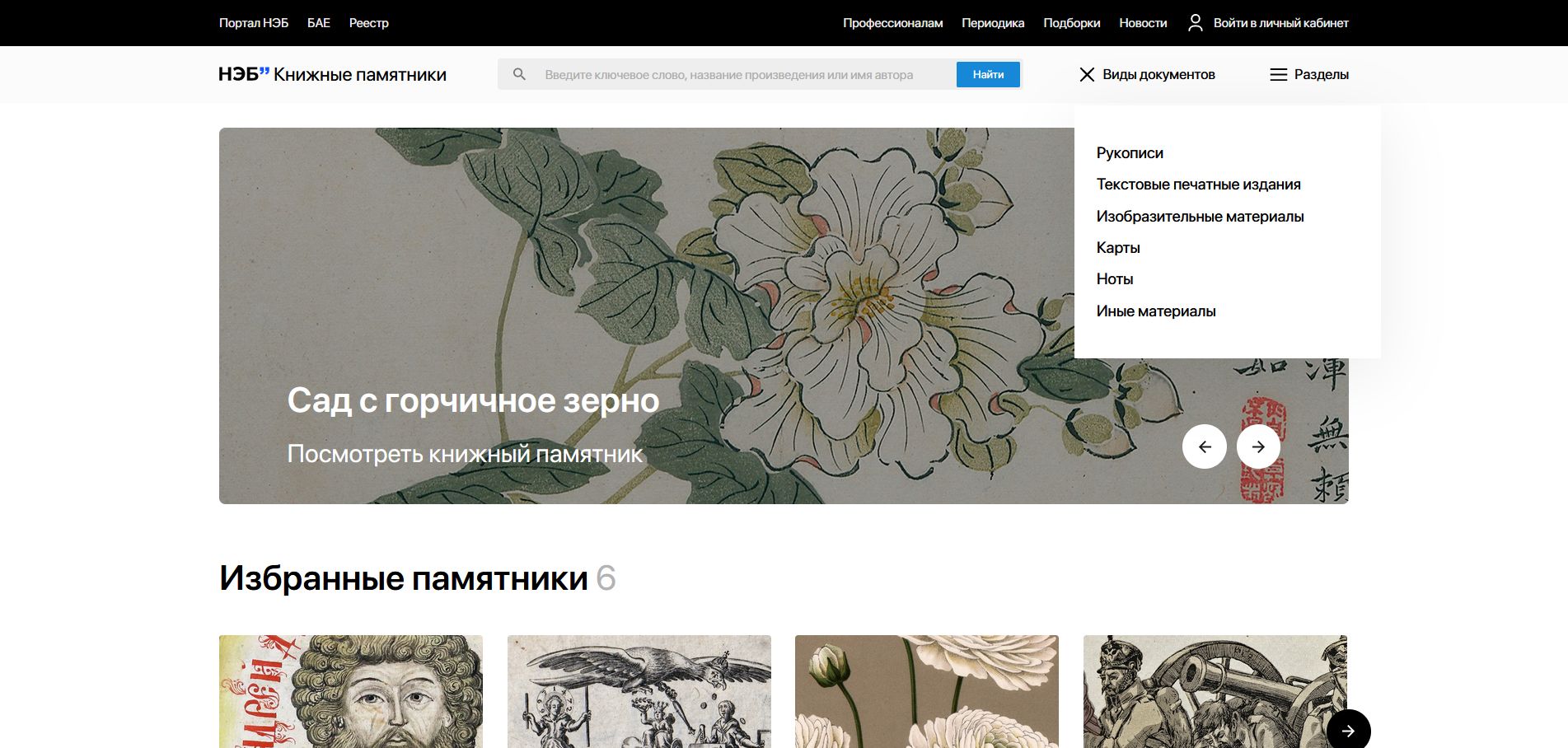Choose Иные материалы from the document types

click(x=1155, y=311)
